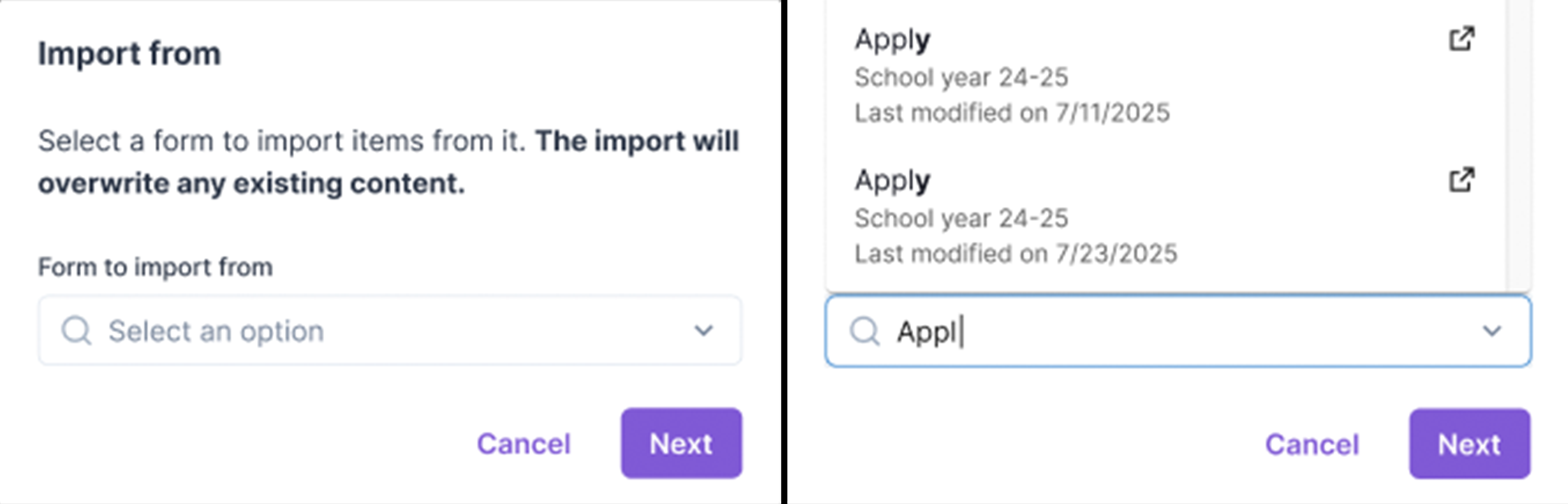Click the 'Import from' dialog heading
The height and width of the screenshot is (504, 1568).
tap(130, 54)
